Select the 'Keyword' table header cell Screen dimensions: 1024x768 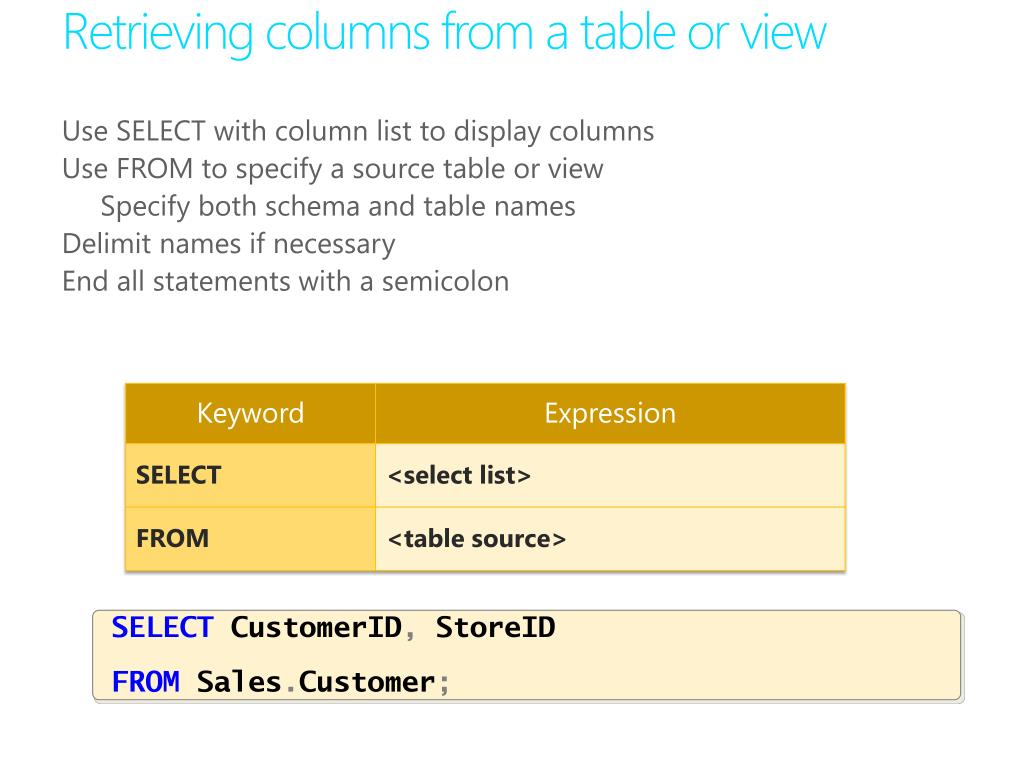pyautogui.click(x=251, y=414)
